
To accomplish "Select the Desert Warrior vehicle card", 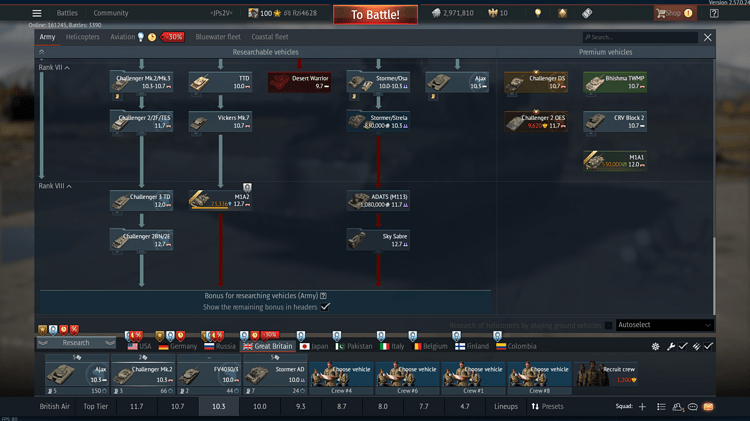I will click(299, 82).
